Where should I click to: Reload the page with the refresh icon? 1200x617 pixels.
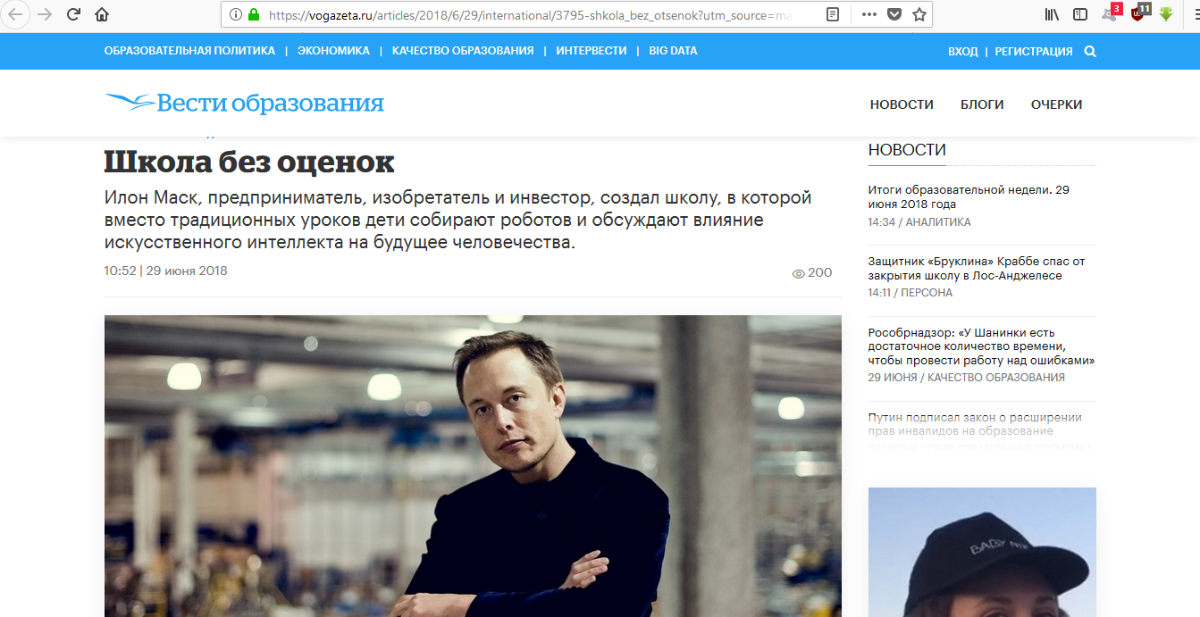point(73,15)
